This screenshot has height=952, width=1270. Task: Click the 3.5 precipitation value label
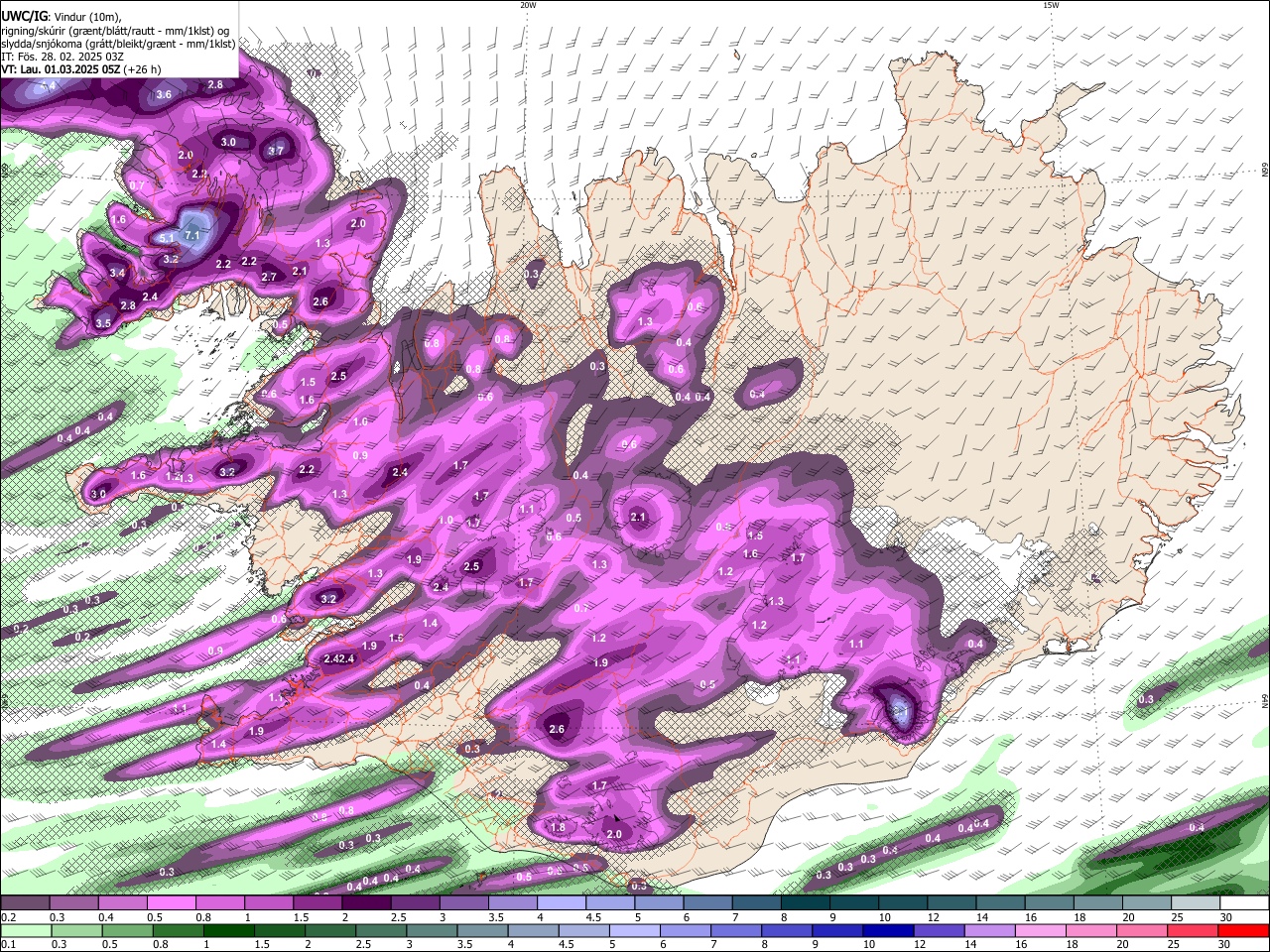[x=103, y=323]
